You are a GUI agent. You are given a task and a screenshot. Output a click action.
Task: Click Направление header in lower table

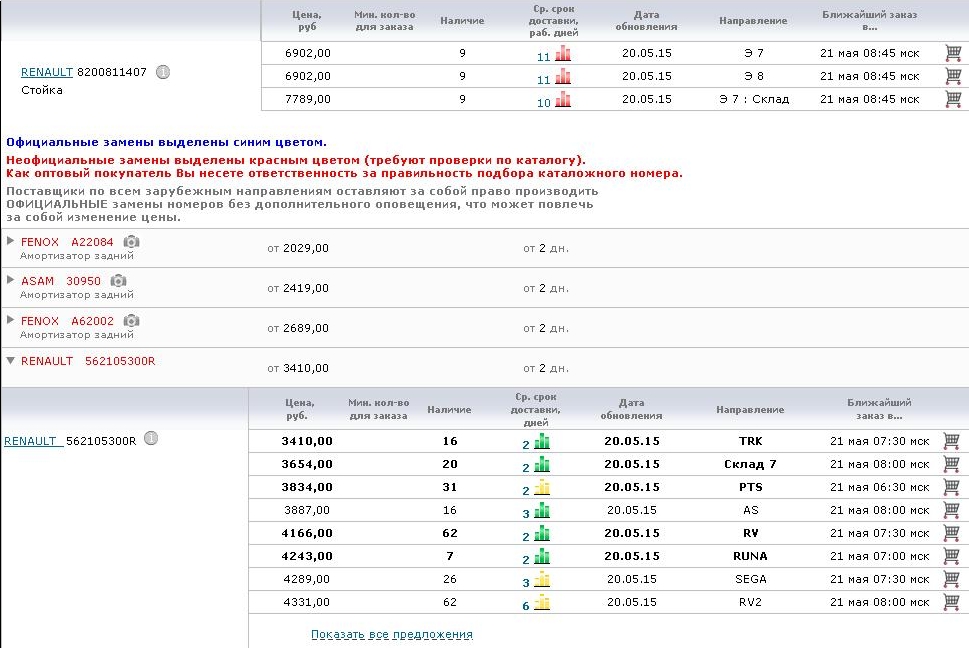[x=750, y=410]
